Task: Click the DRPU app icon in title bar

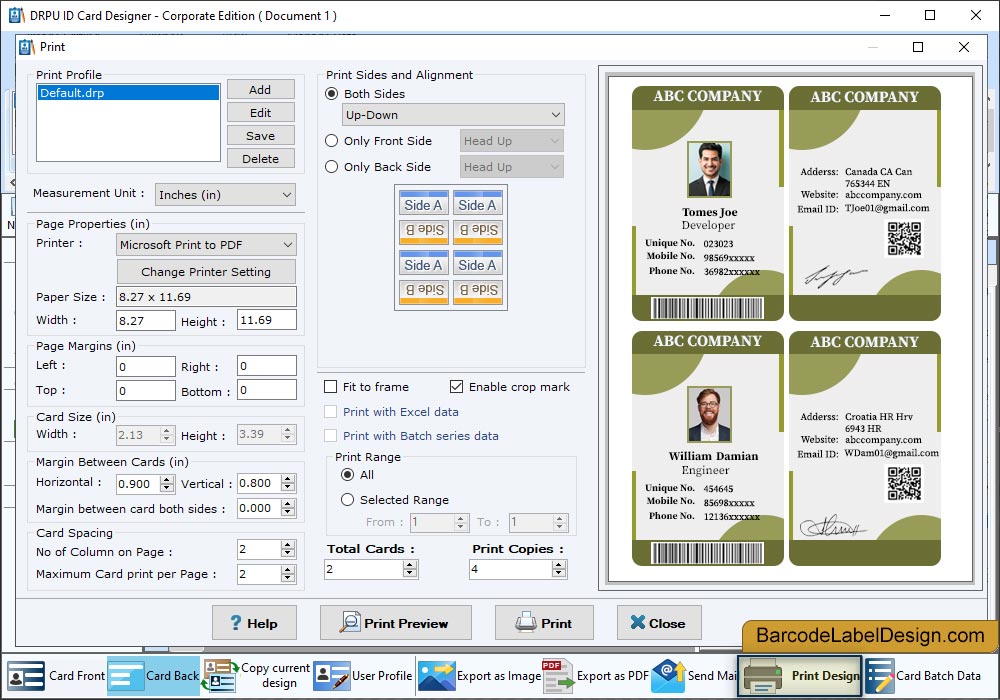Action: [x=16, y=15]
